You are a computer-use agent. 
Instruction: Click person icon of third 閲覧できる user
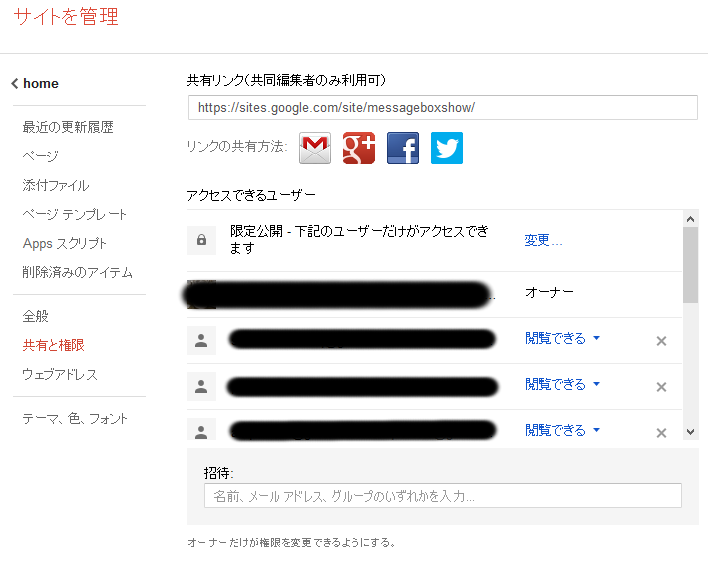(x=201, y=431)
